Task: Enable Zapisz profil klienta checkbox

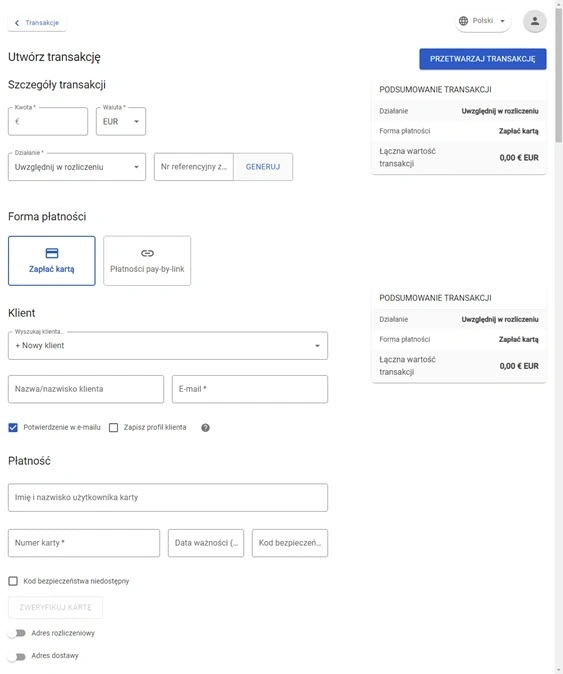Action: [x=113, y=427]
